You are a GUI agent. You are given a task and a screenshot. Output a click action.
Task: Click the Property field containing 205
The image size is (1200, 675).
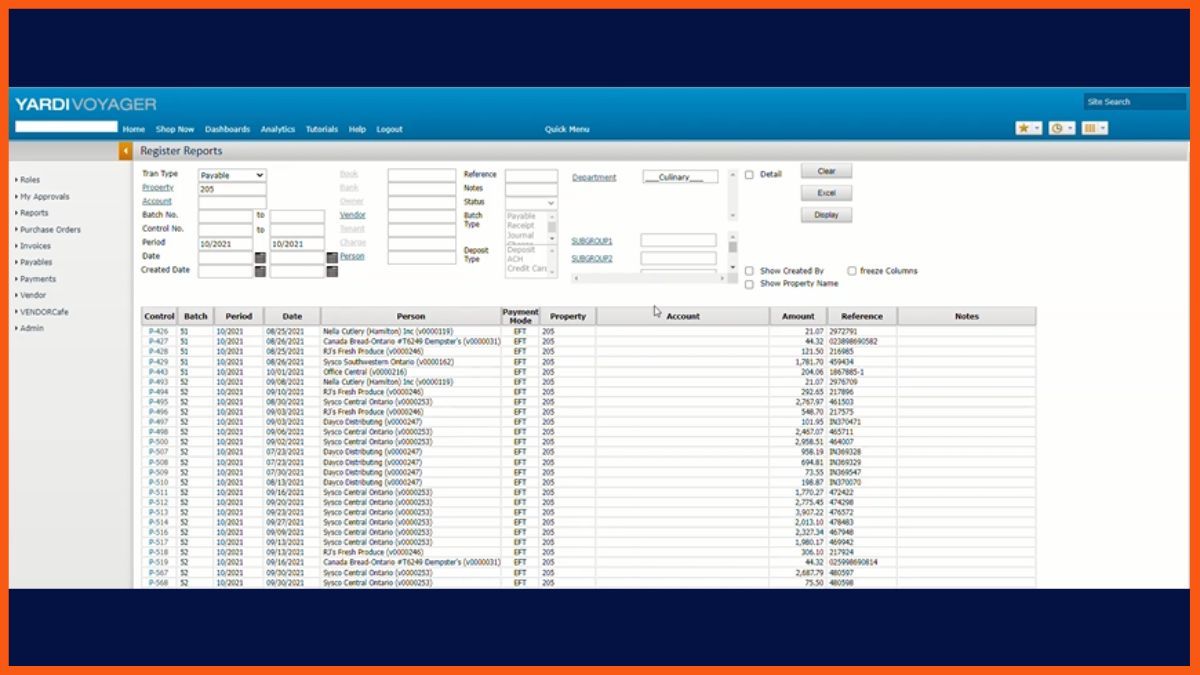pyautogui.click(x=232, y=188)
